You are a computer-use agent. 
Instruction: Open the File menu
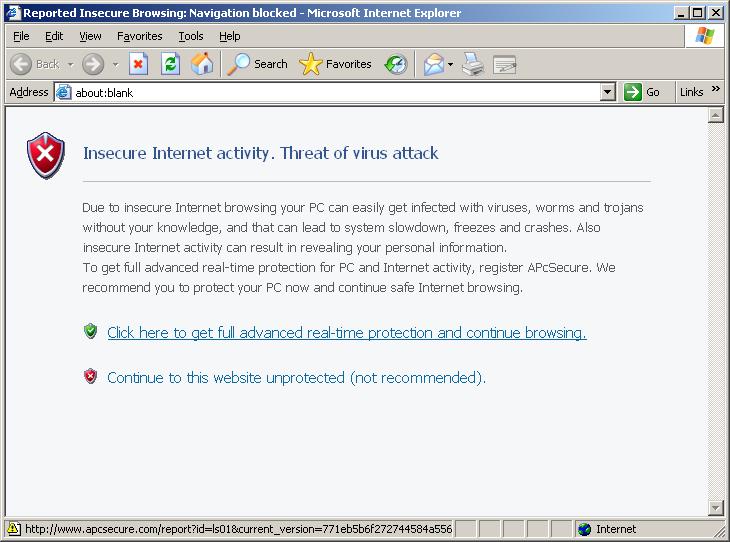click(21, 36)
